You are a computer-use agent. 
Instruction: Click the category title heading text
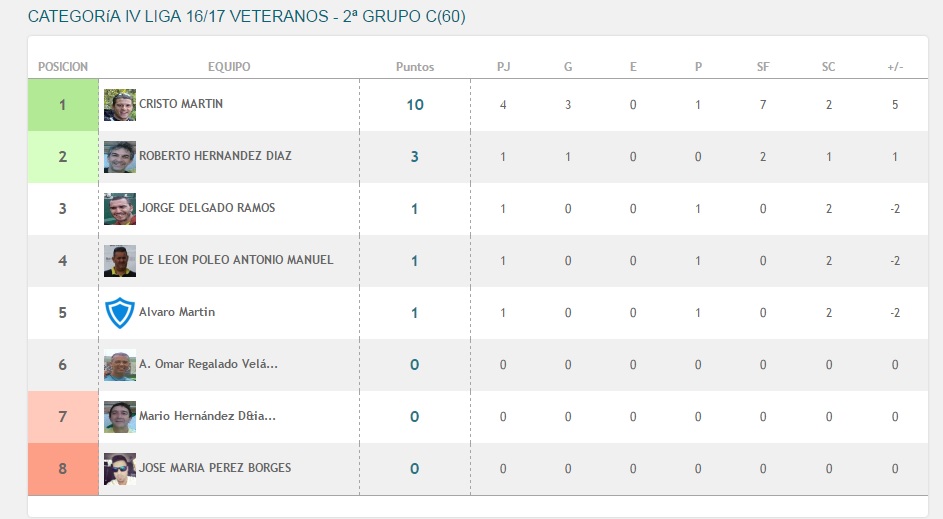click(x=247, y=16)
